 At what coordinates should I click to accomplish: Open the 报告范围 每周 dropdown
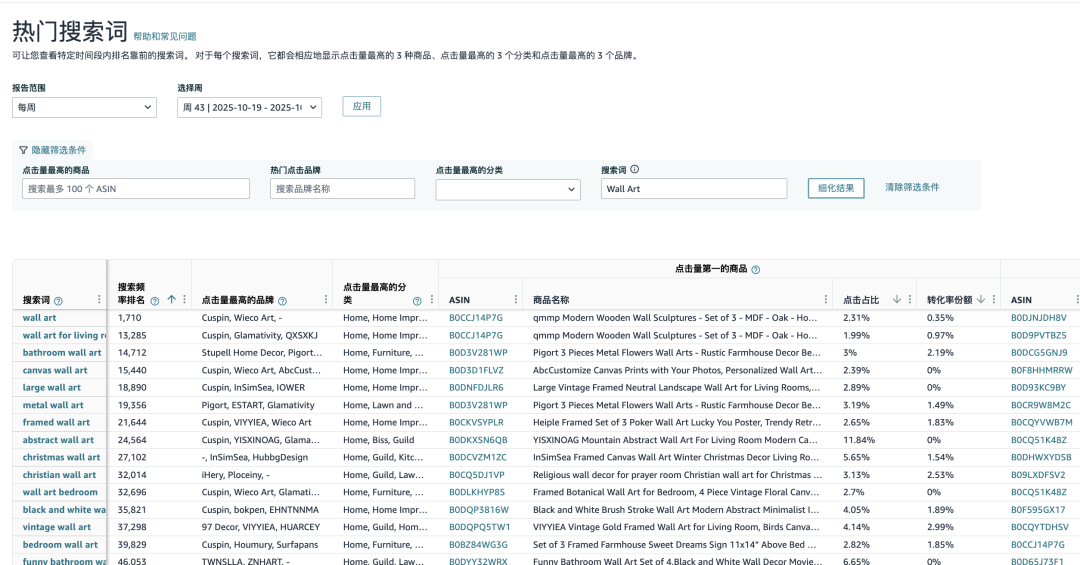click(x=84, y=107)
